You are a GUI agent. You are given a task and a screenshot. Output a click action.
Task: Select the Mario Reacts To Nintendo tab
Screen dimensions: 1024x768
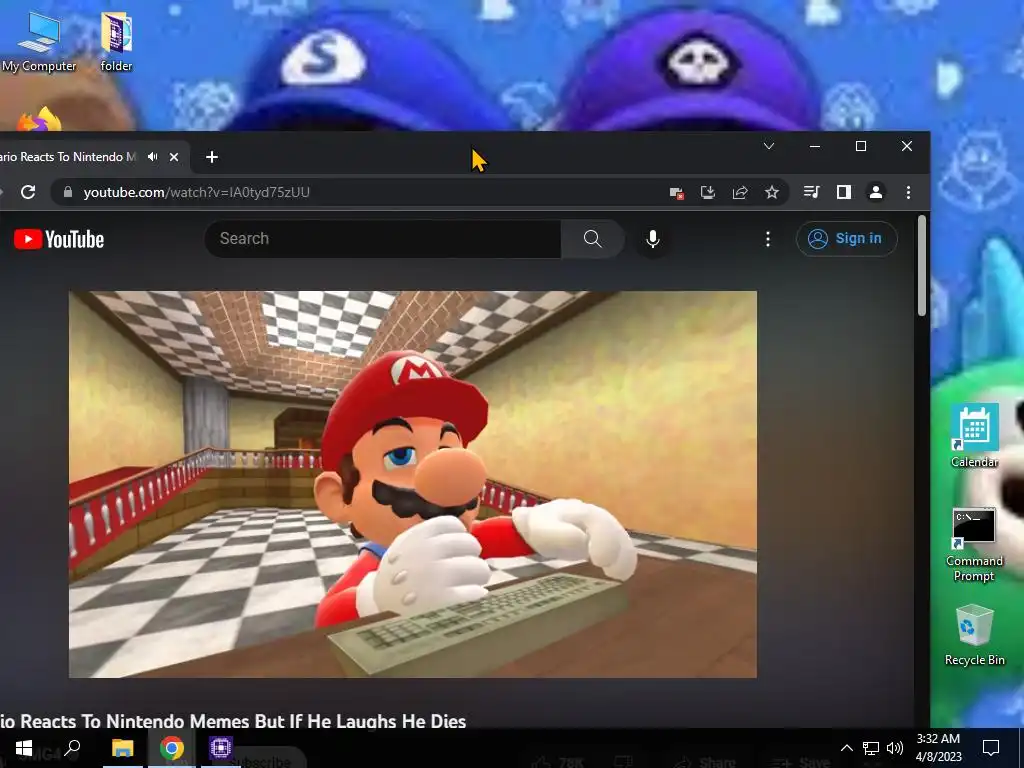click(x=68, y=157)
